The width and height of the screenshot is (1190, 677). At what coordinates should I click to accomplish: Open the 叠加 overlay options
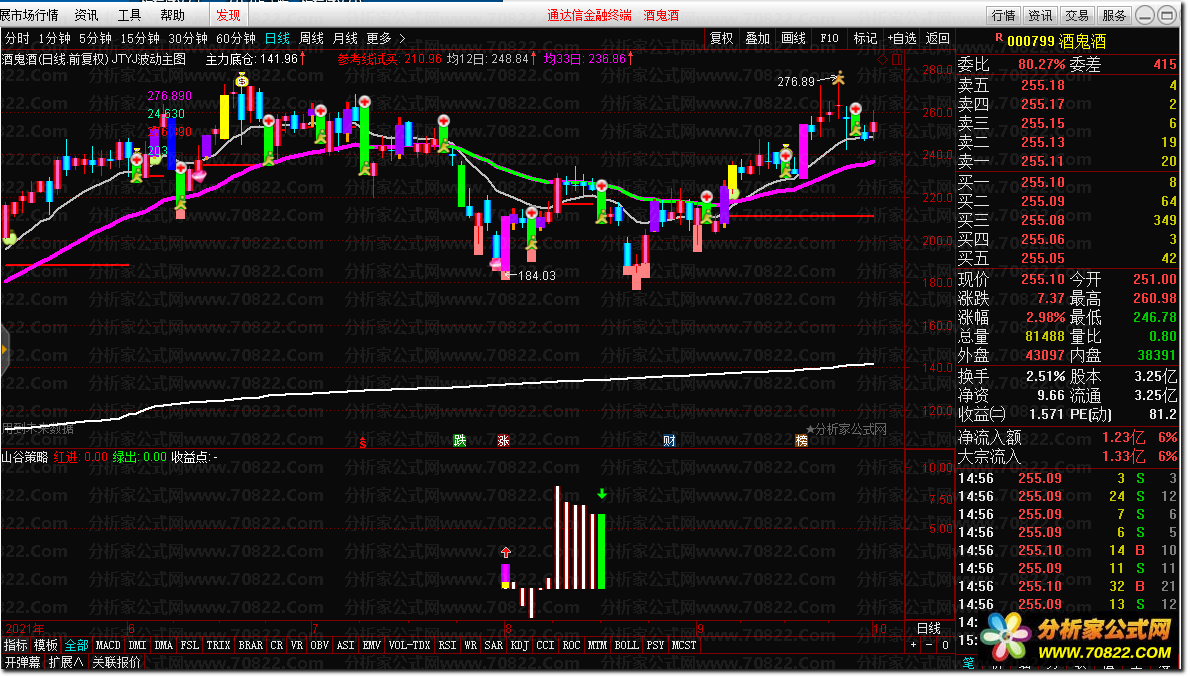tap(757, 39)
